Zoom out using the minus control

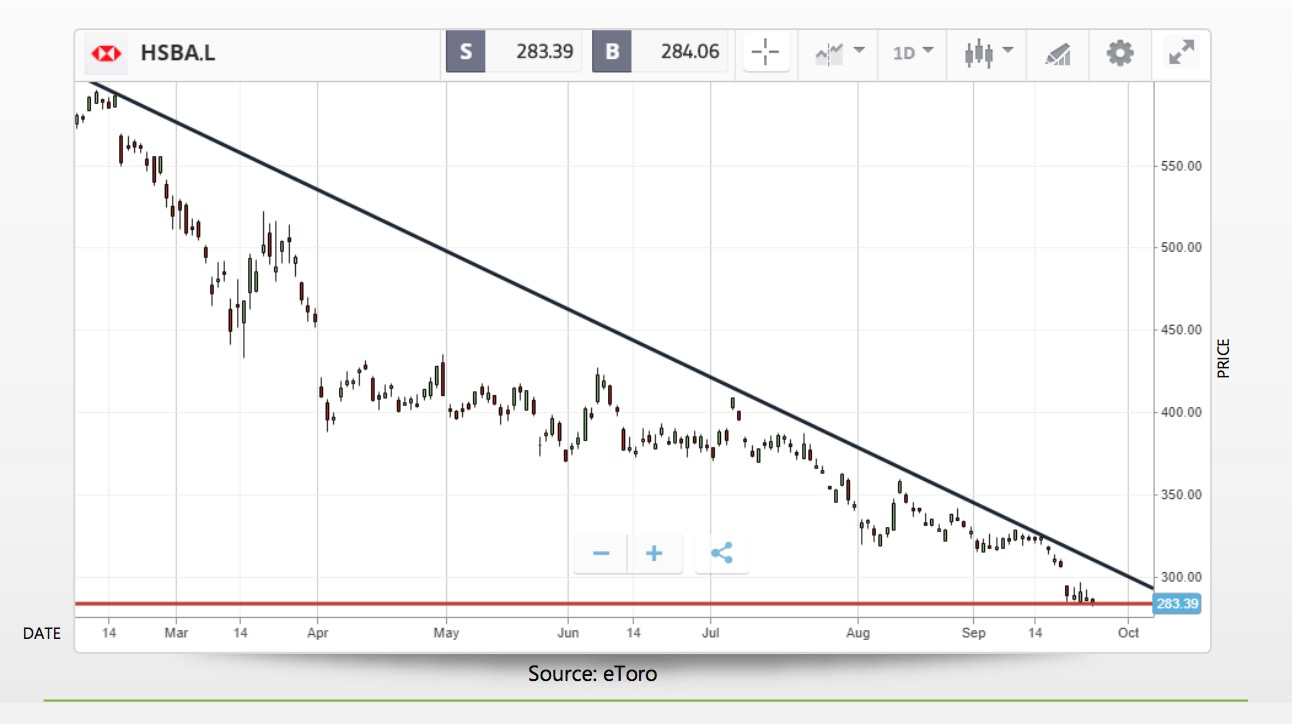pos(600,552)
